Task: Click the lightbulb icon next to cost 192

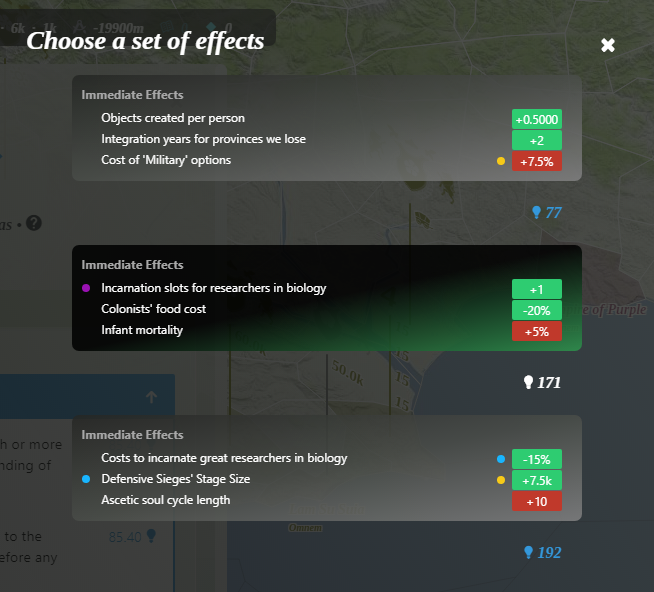Action: click(x=529, y=552)
